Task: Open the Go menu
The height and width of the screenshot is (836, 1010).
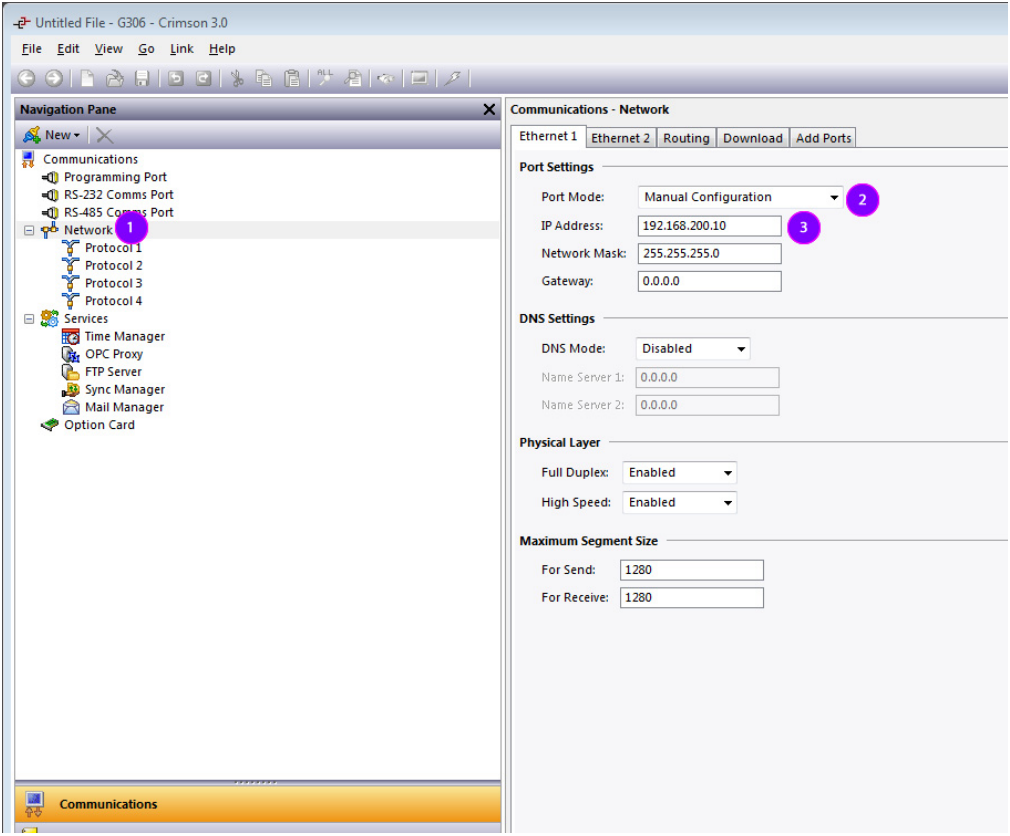Action: click(x=146, y=49)
